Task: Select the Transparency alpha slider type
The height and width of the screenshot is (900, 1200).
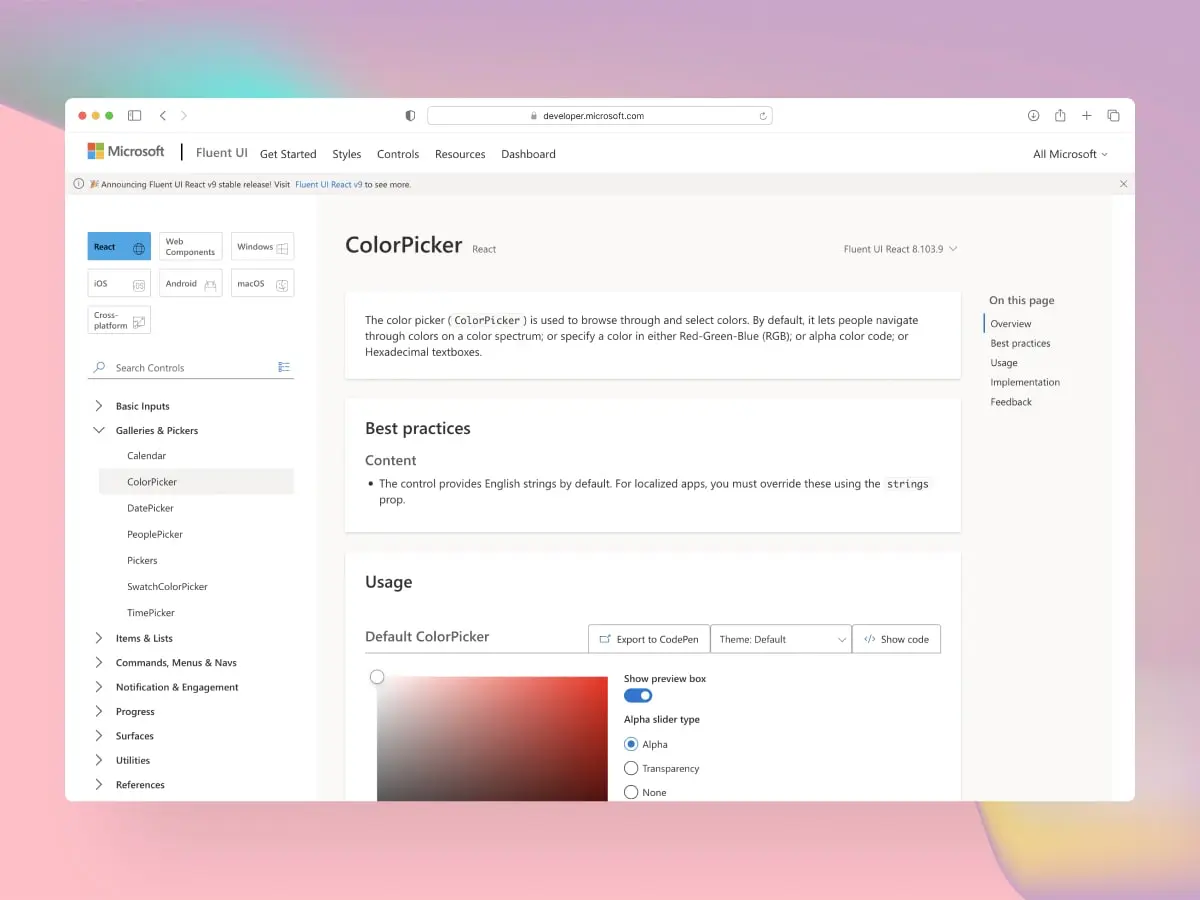Action: click(631, 768)
